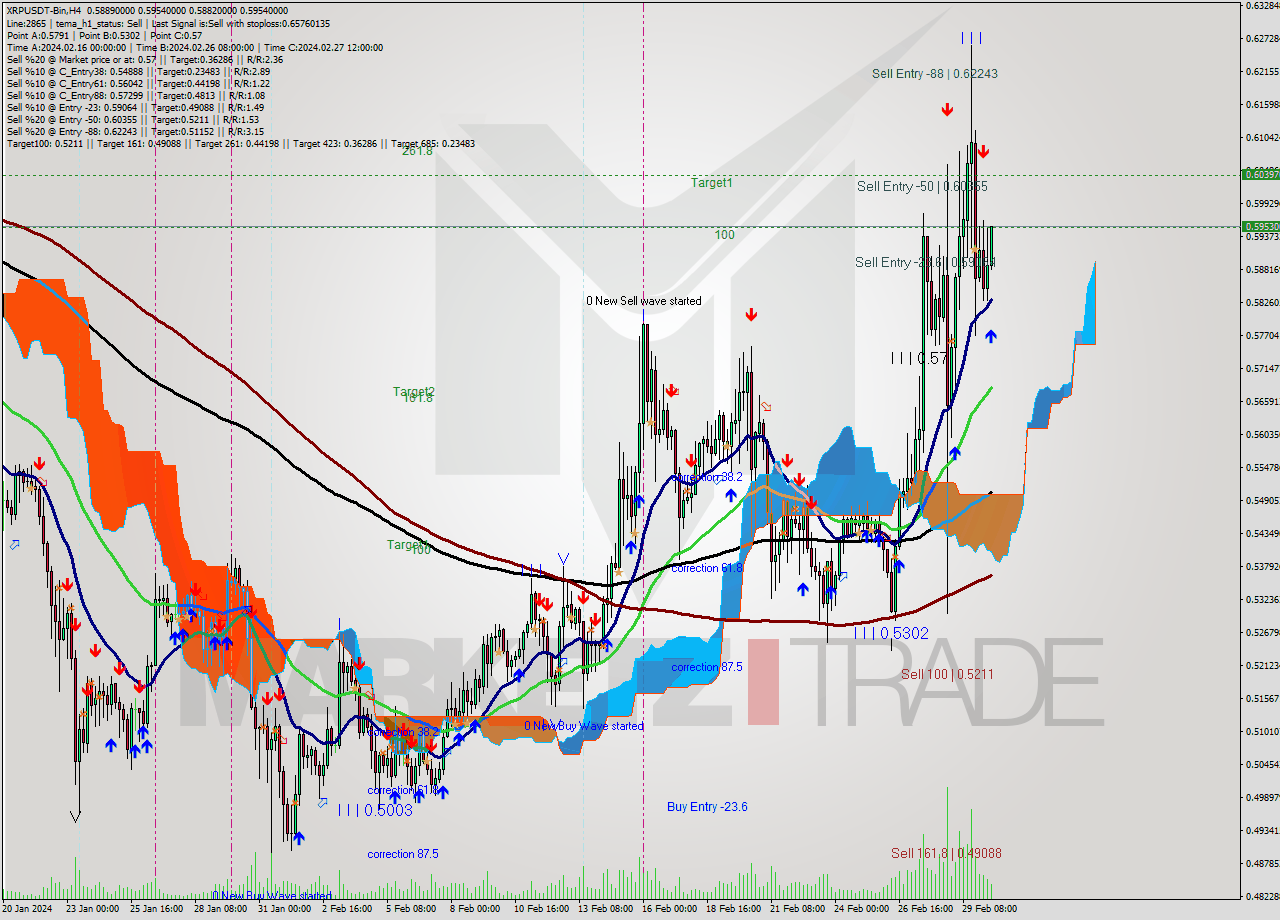The width and height of the screenshot is (1280, 920).
Task: Click the '| | | 0.5003' point label
Action: [375, 810]
